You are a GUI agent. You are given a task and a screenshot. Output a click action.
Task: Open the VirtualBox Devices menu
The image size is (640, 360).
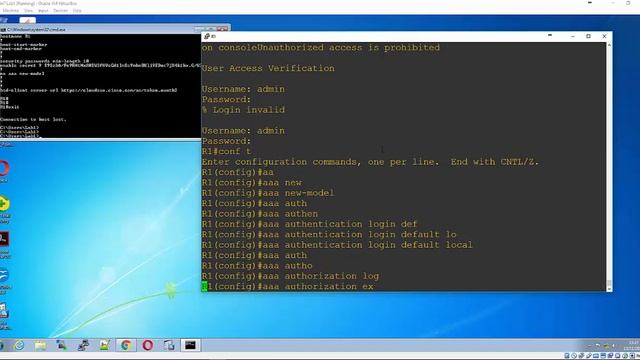click(x=60, y=10)
